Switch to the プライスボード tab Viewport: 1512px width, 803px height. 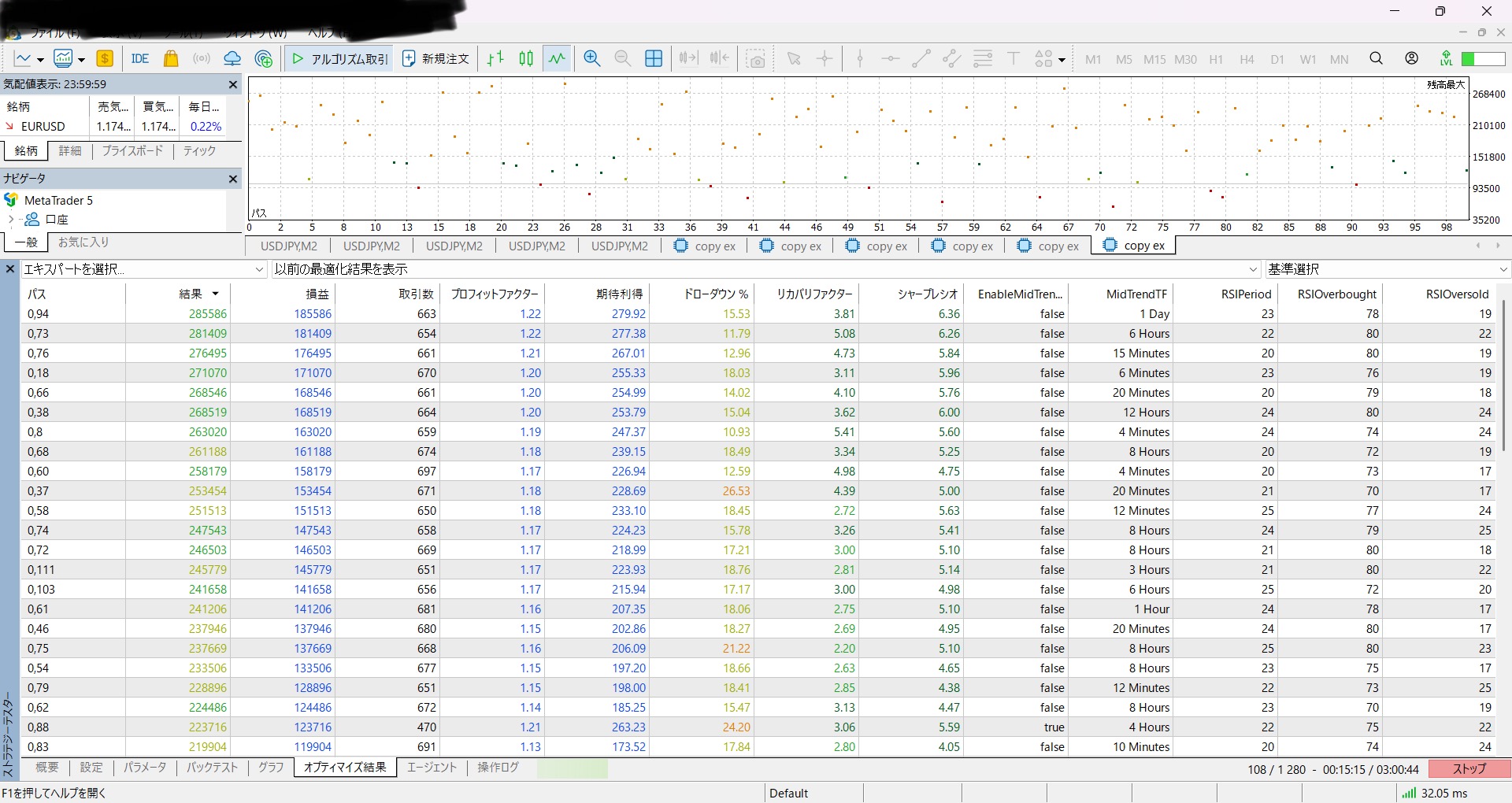click(x=132, y=150)
